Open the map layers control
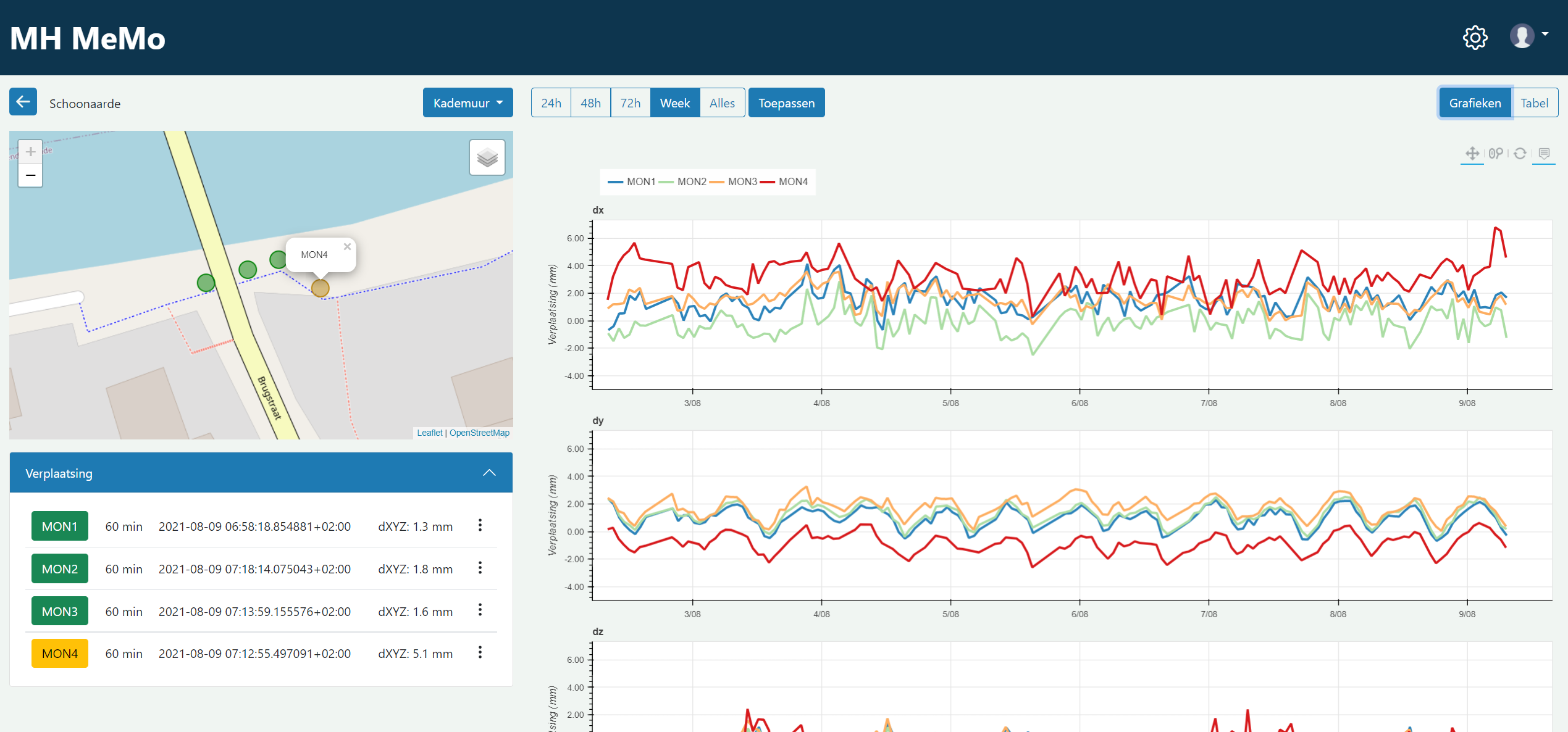Screen dimensions: 1568x732 (487, 157)
